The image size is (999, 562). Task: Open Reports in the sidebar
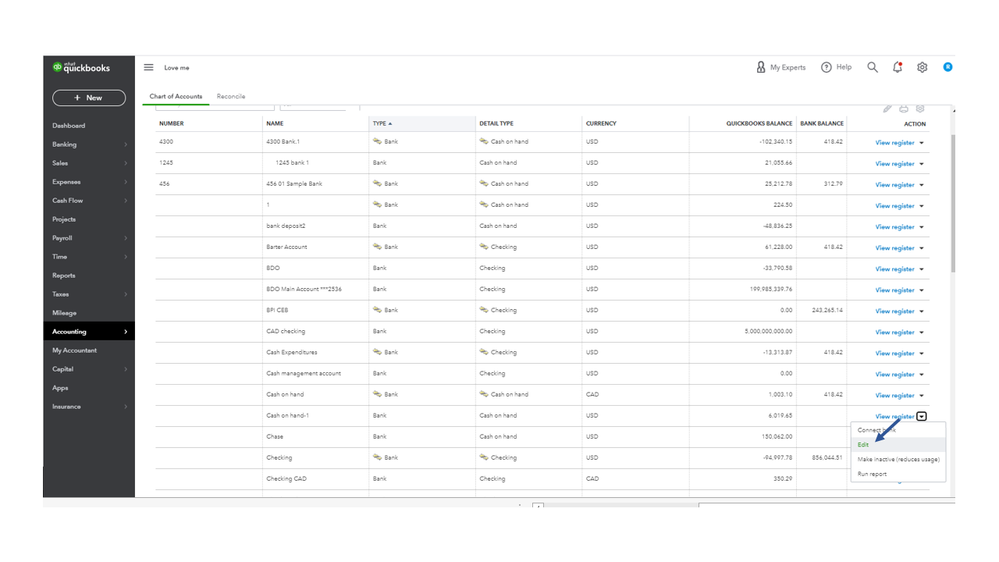(64, 275)
